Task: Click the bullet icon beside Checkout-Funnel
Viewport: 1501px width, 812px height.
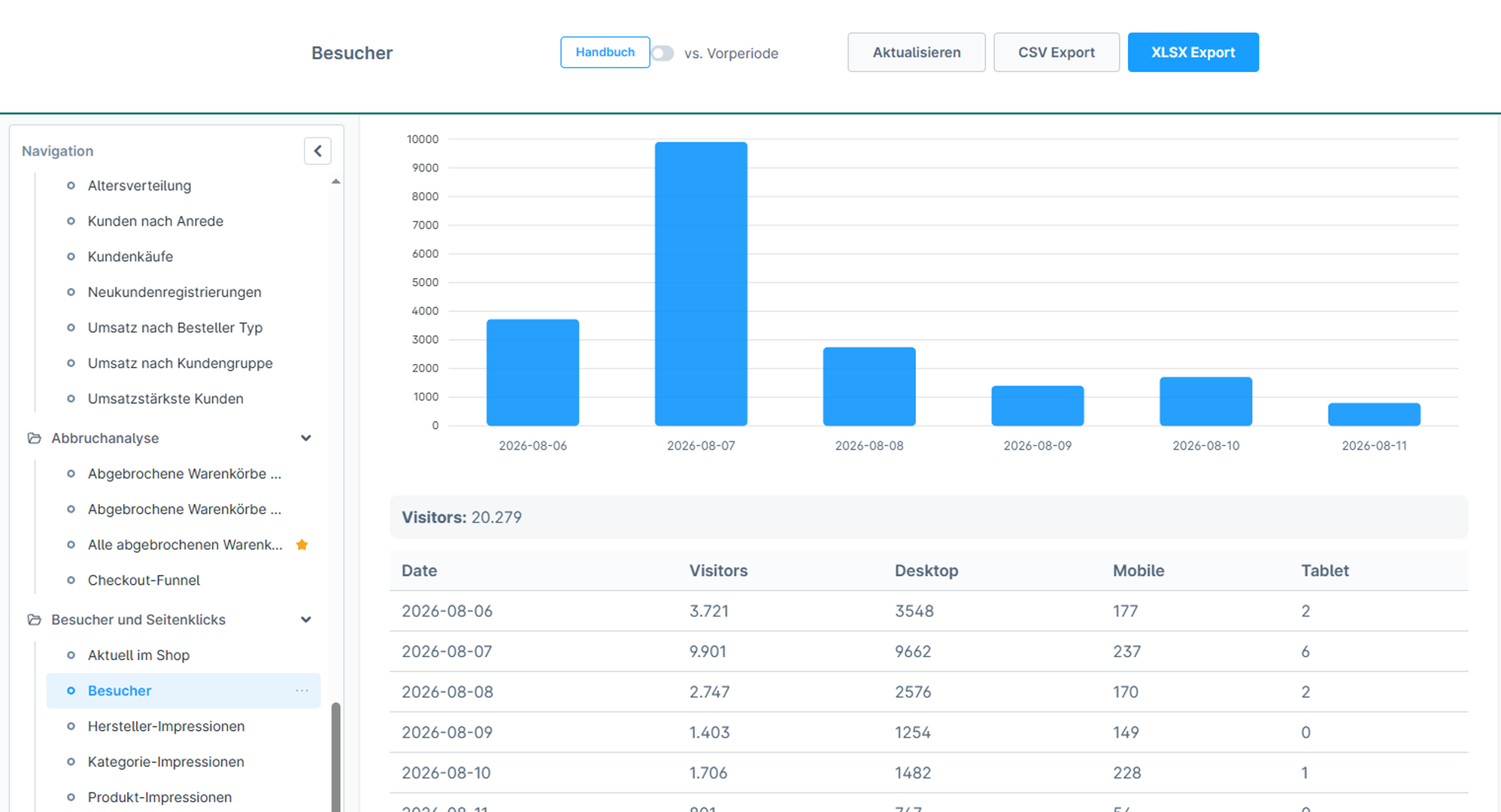Action: pyautogui.click(x=71, y=580)
